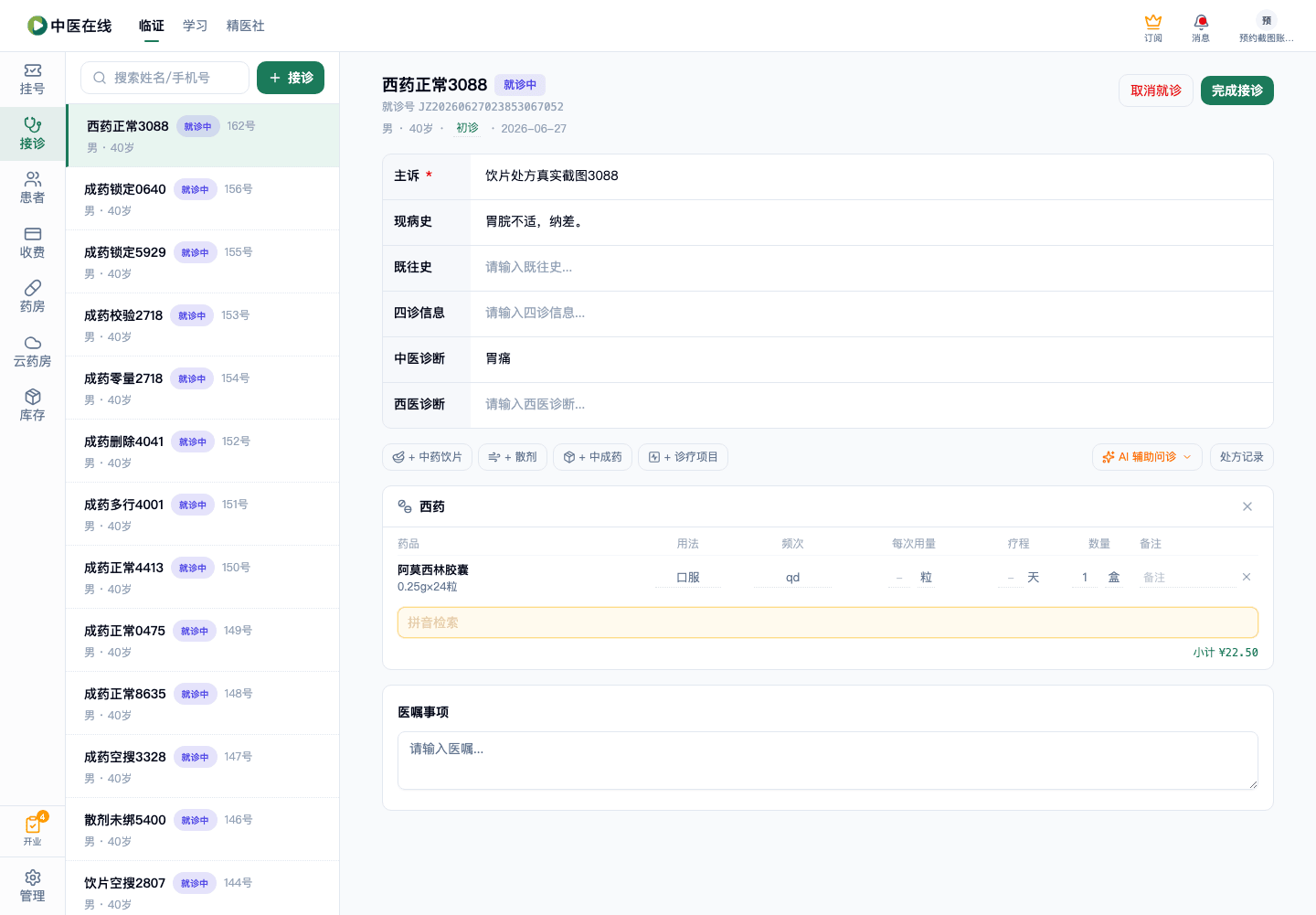
Task: Add a 诊疗项目 item
Action: coord(683,457)
